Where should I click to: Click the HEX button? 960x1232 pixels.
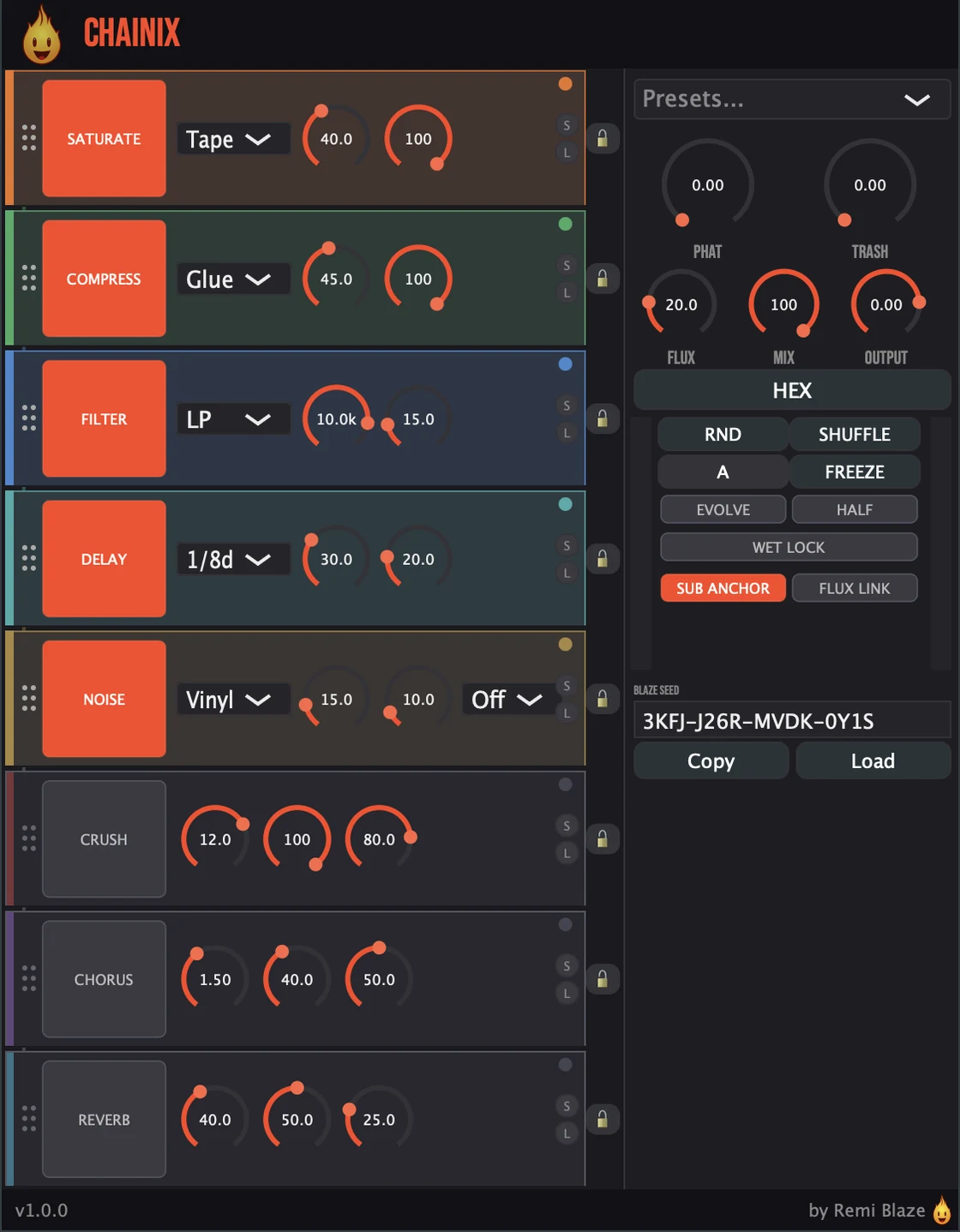(792, 390)
